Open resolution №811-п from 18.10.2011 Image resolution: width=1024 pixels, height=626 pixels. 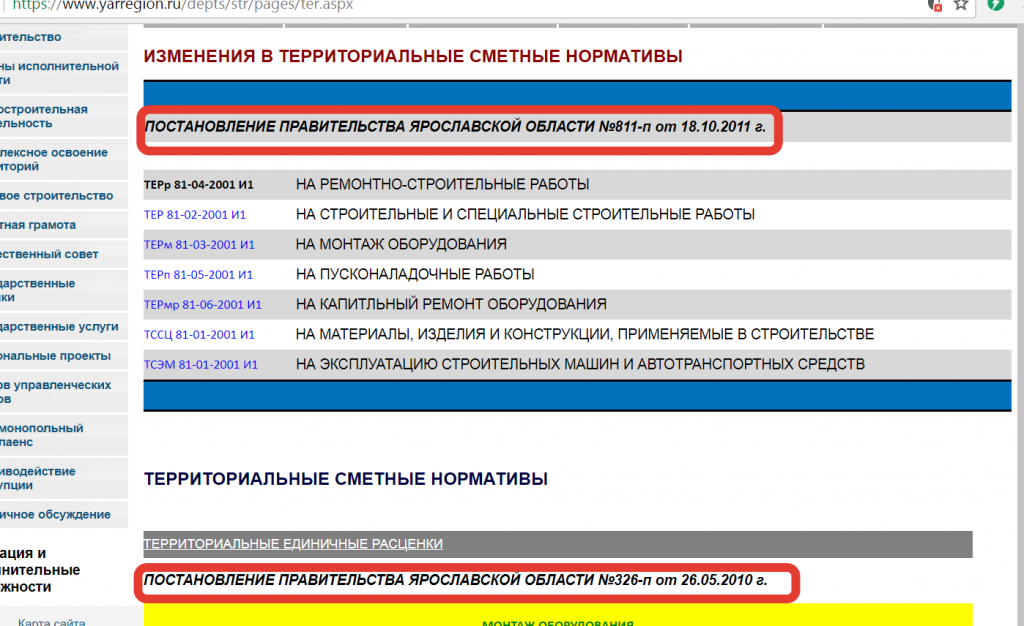coord(458,127)
